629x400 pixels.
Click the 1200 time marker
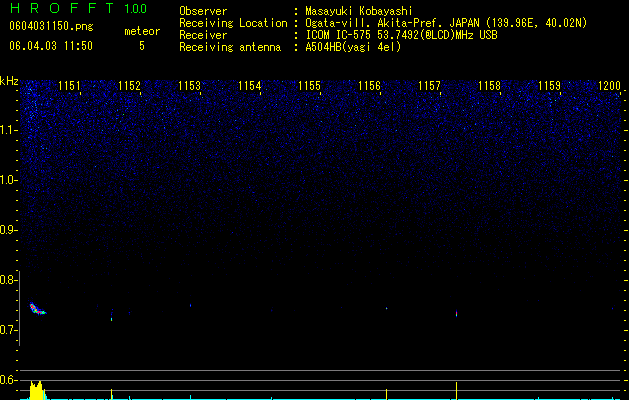(609, 86)
